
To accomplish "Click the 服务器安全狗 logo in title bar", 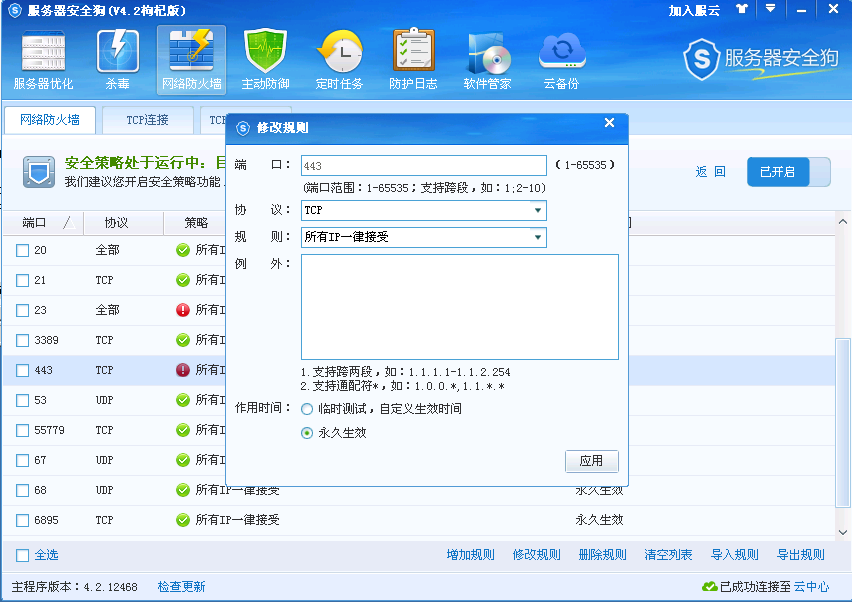I will point(15,10).
